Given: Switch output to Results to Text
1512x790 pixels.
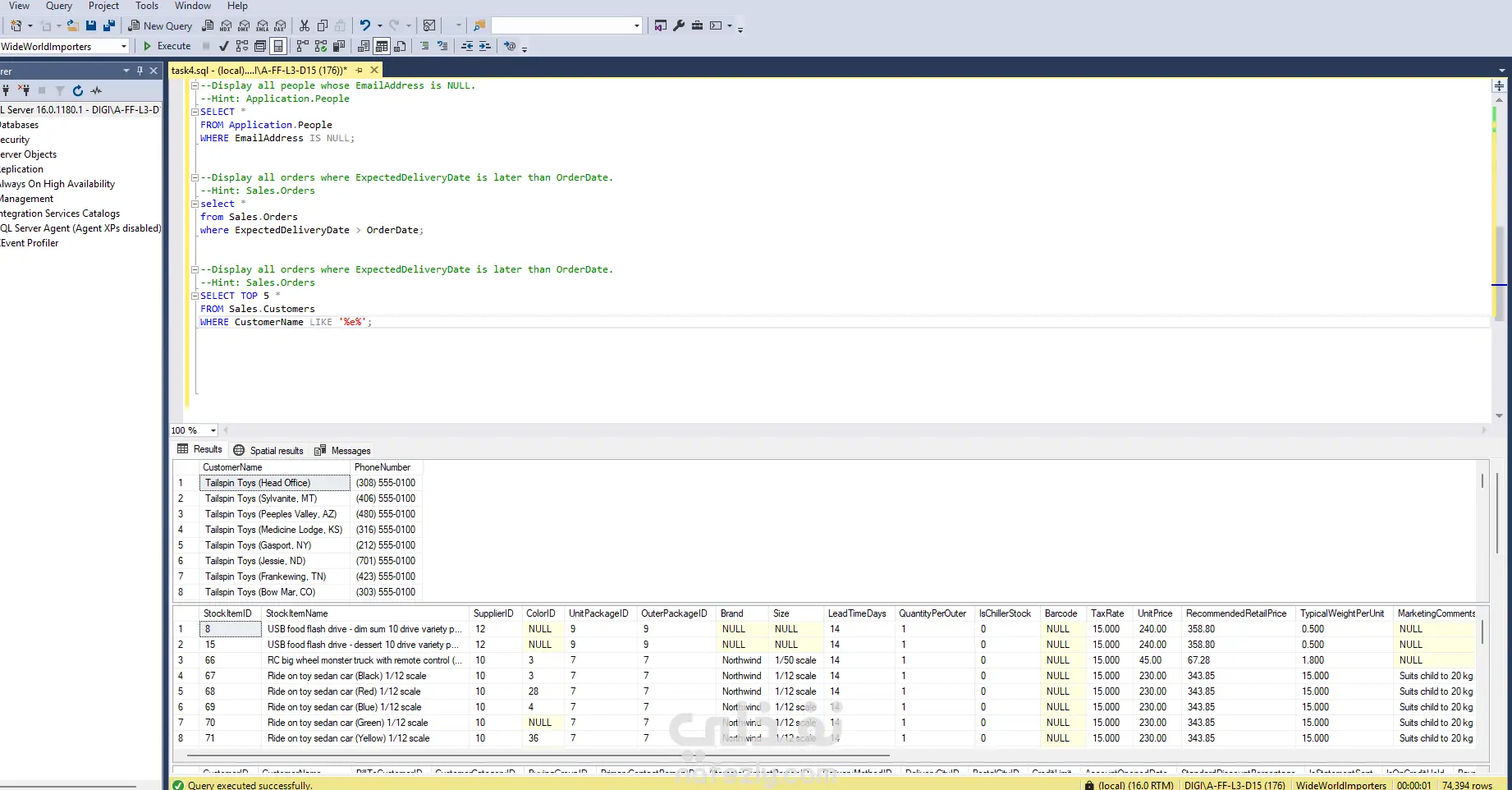Looking at the screenshot, I should pos(364,46).
